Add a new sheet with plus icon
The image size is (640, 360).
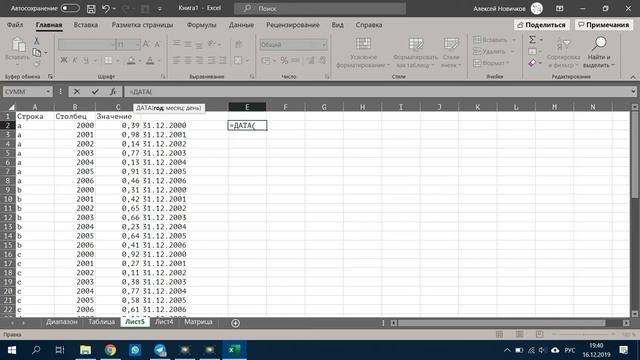pos(236,323)
